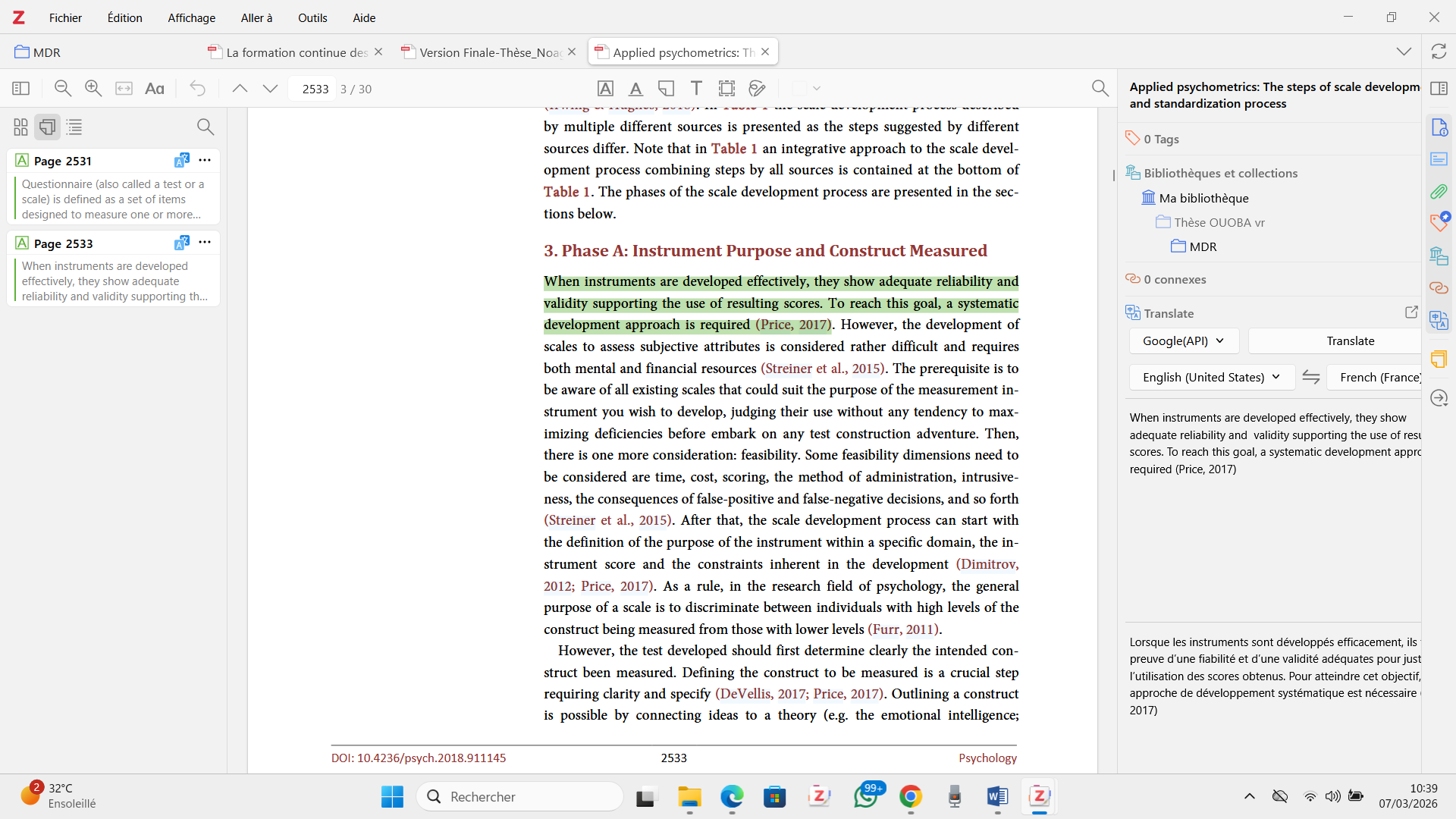Image resolution: width=1456 pixels, height=819 pixels.
Task: Open the Google(API) translation service dropdown
Action: [1184, 341]
